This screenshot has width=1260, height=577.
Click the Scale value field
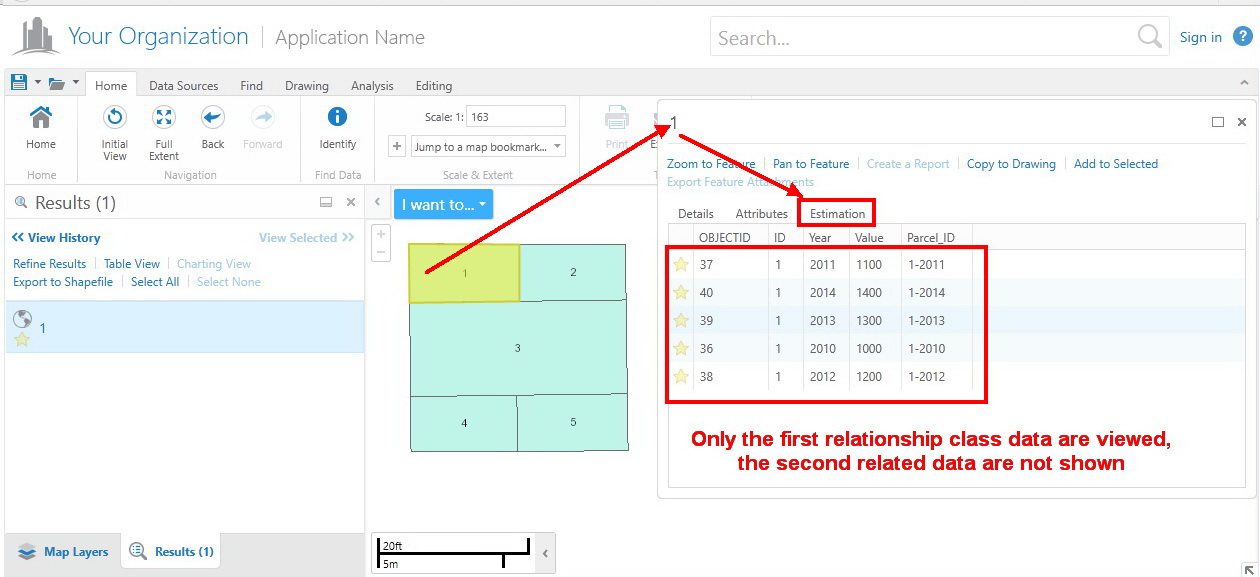click(x=516, y=117)
